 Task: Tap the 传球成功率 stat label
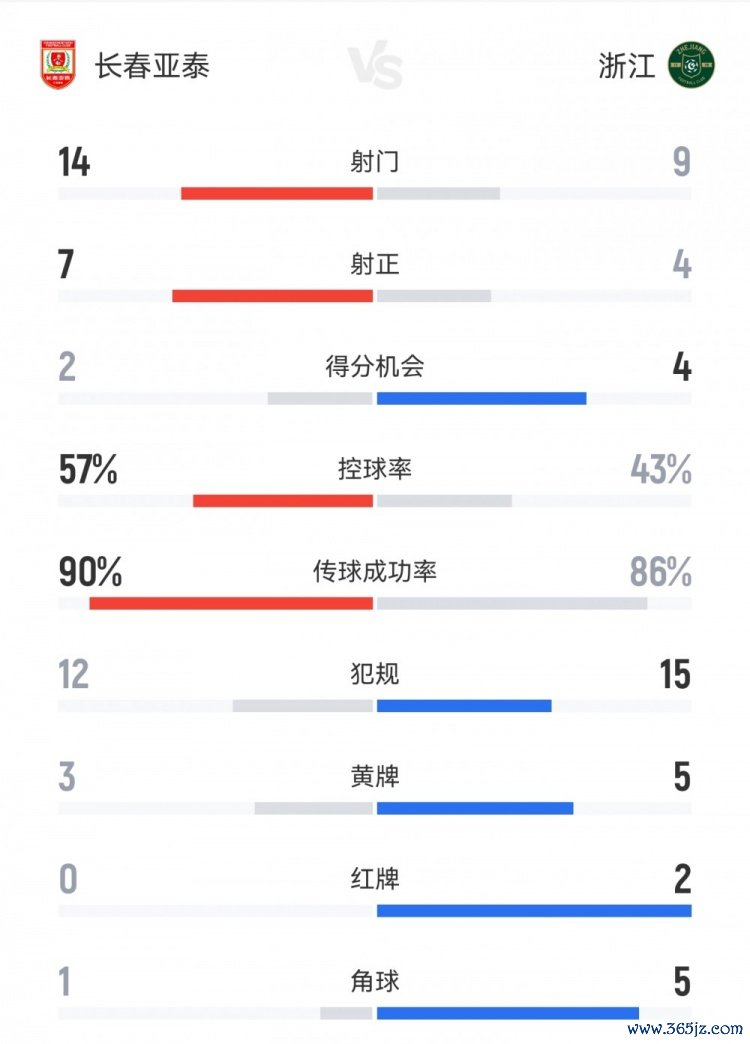[x=375, y=572]
